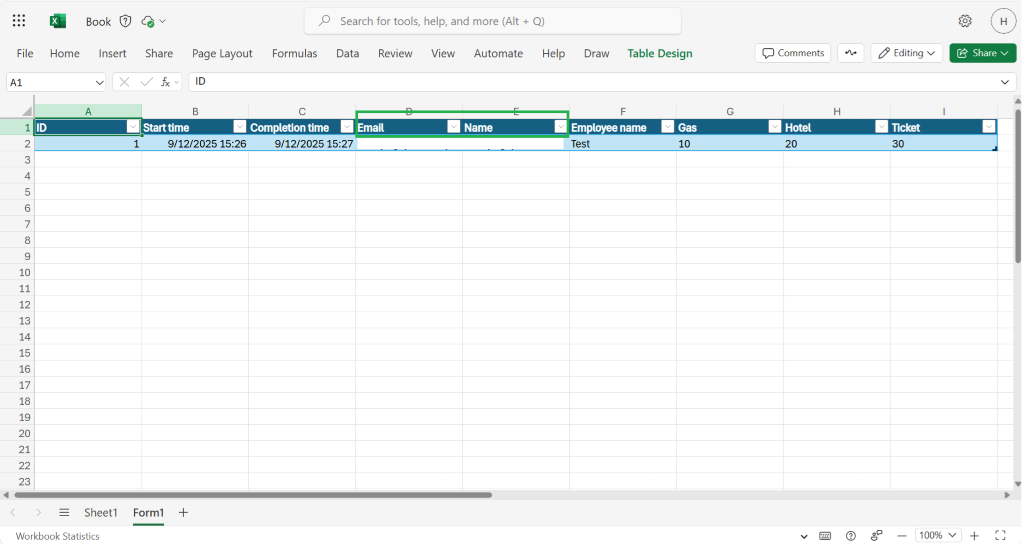This screenshot has height=545, width=1024.
Task: Open the Completion time filter dropdown
Action: 347,127
